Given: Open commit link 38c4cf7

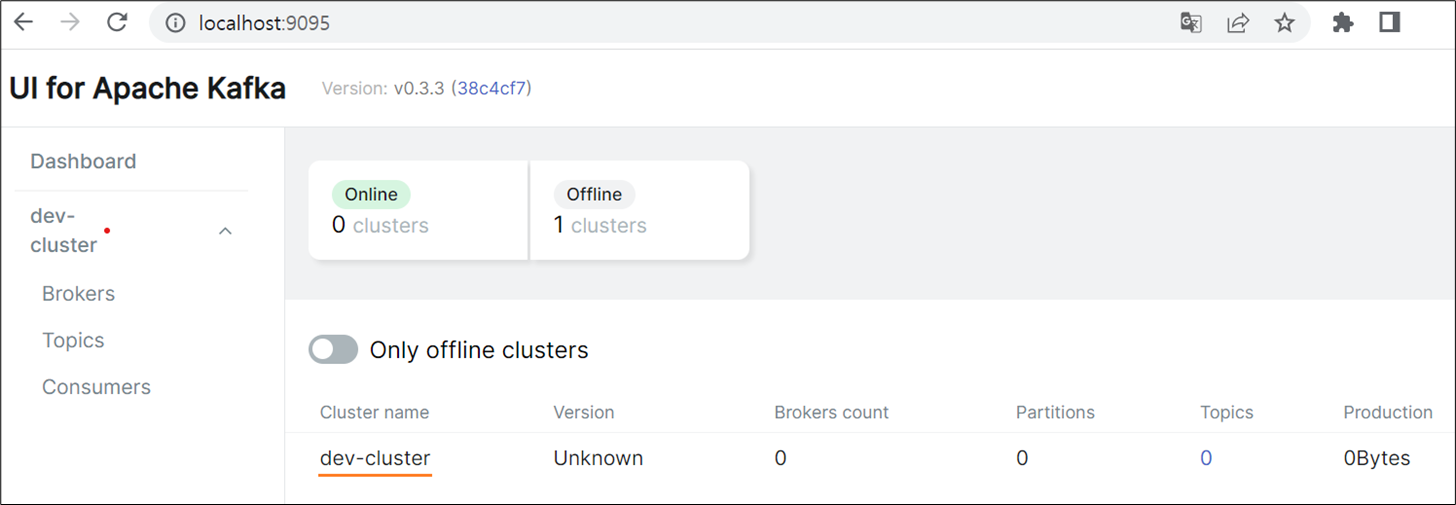Looking at the screenshot, I should [494, 88].
